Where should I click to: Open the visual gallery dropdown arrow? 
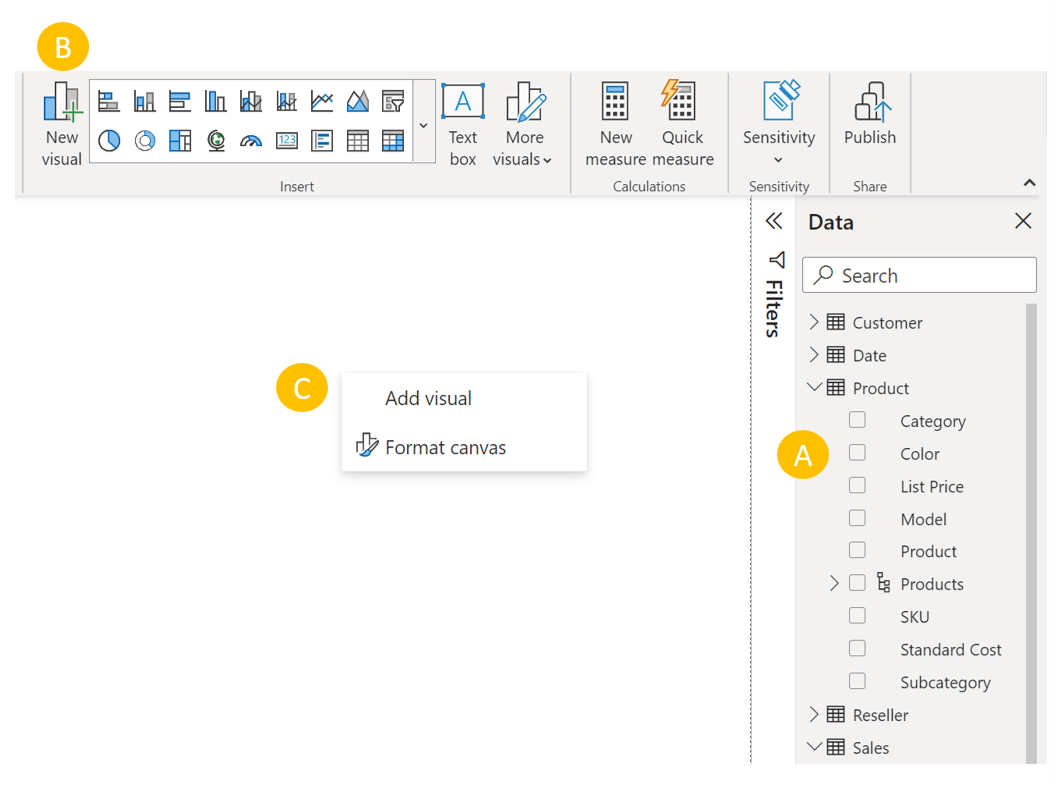click(423, 125)
